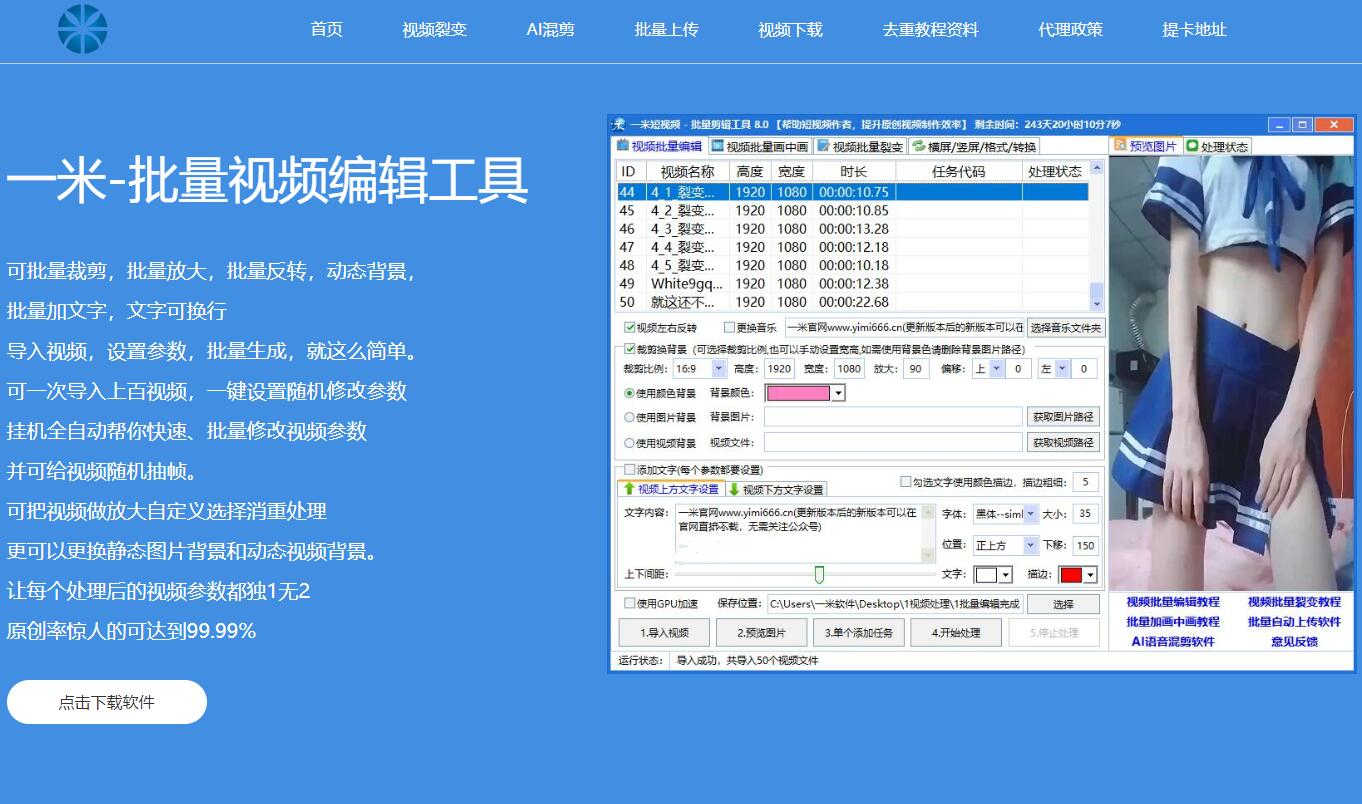Enable the 更换音乐 checkbox

coord(729,327)
